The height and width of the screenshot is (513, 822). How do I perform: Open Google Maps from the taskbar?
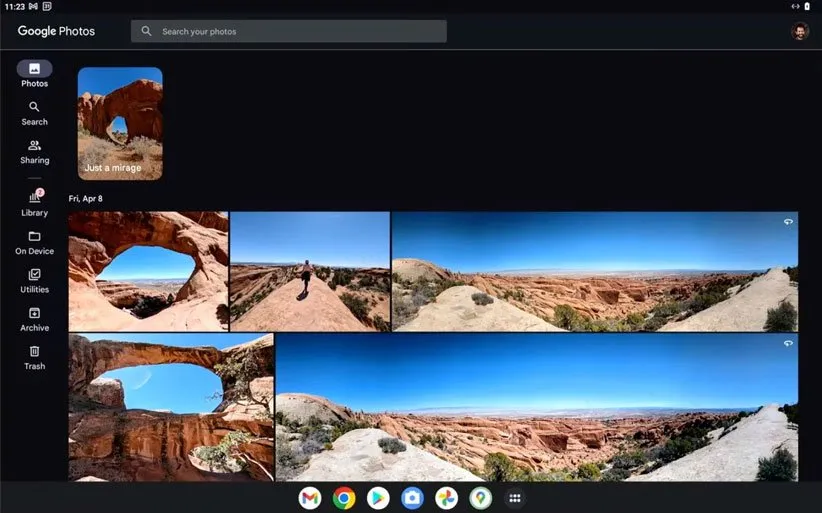[x=481, y=498]
